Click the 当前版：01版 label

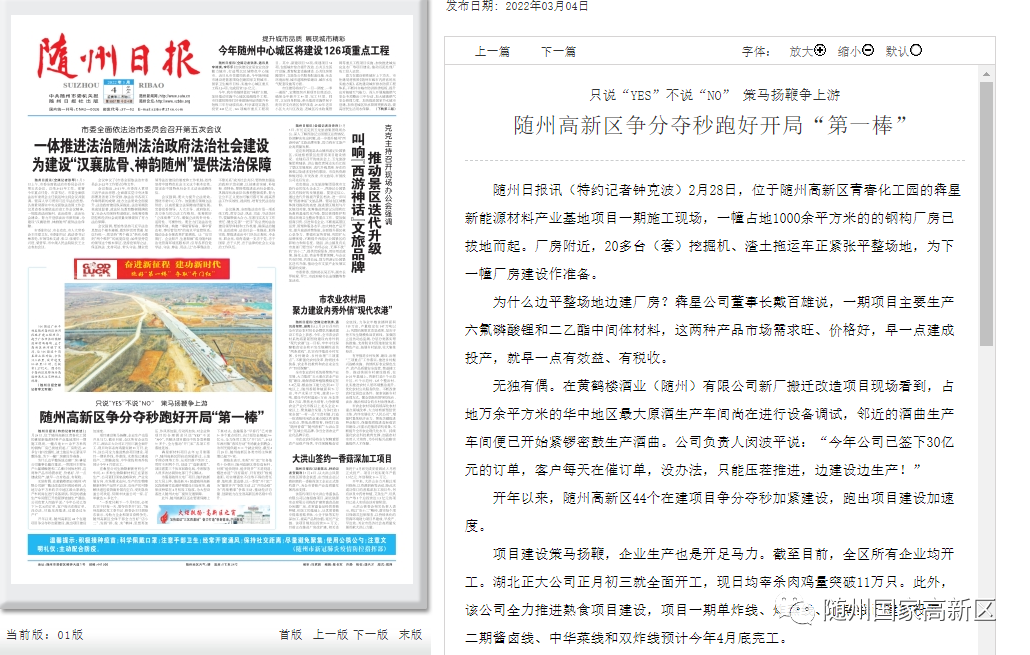click(45, 634)
